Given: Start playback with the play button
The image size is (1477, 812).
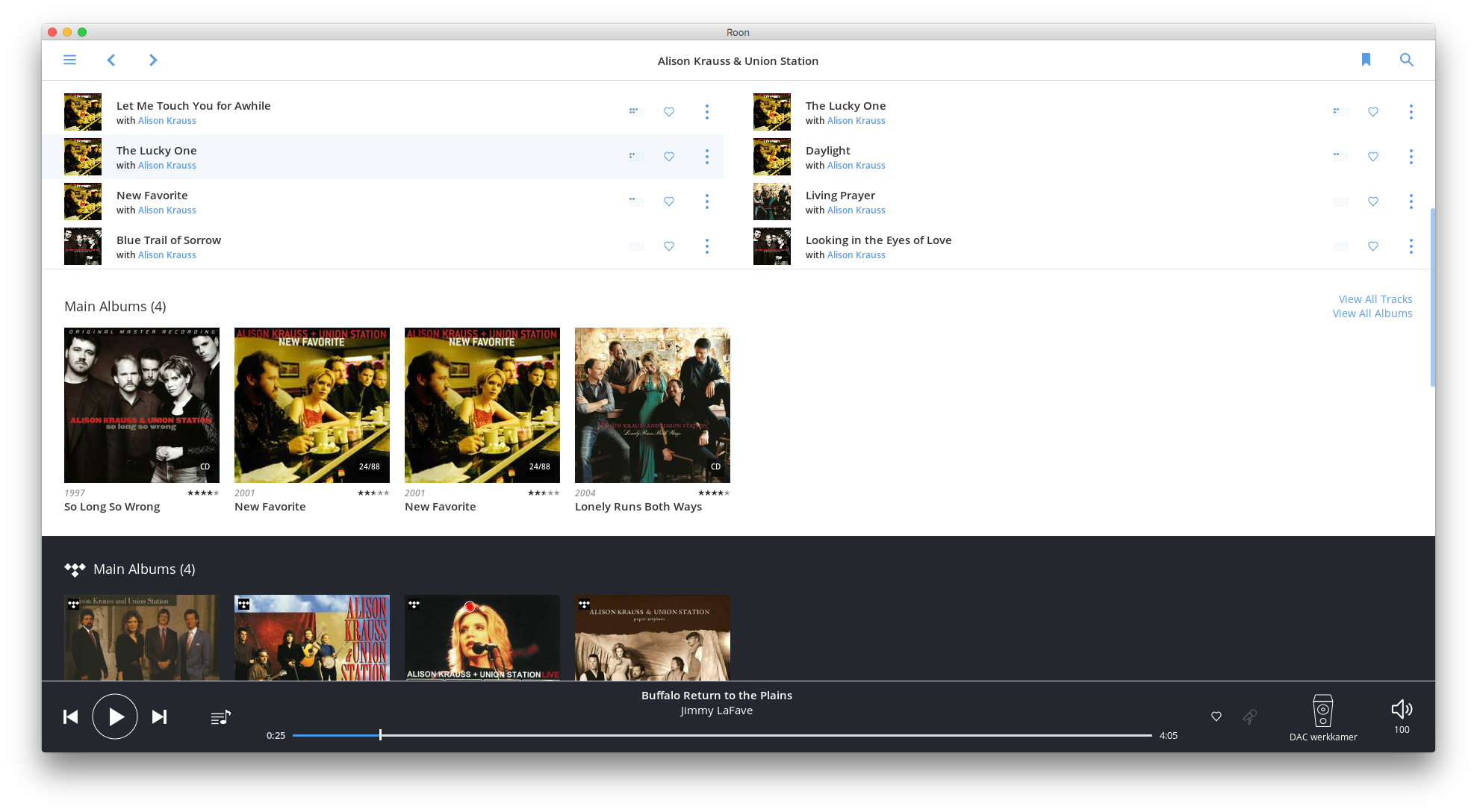Looking at the screenshot, I should [115, 716].
